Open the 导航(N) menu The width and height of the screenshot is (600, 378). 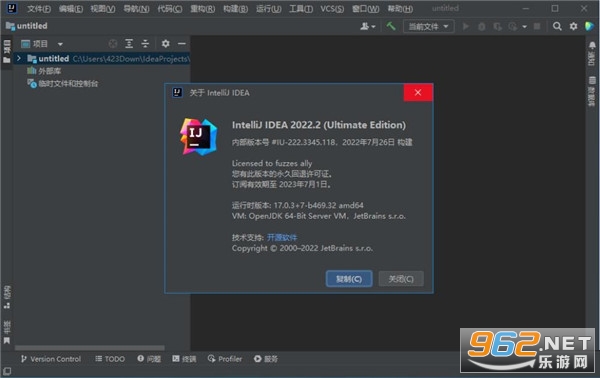pos(136,8)
